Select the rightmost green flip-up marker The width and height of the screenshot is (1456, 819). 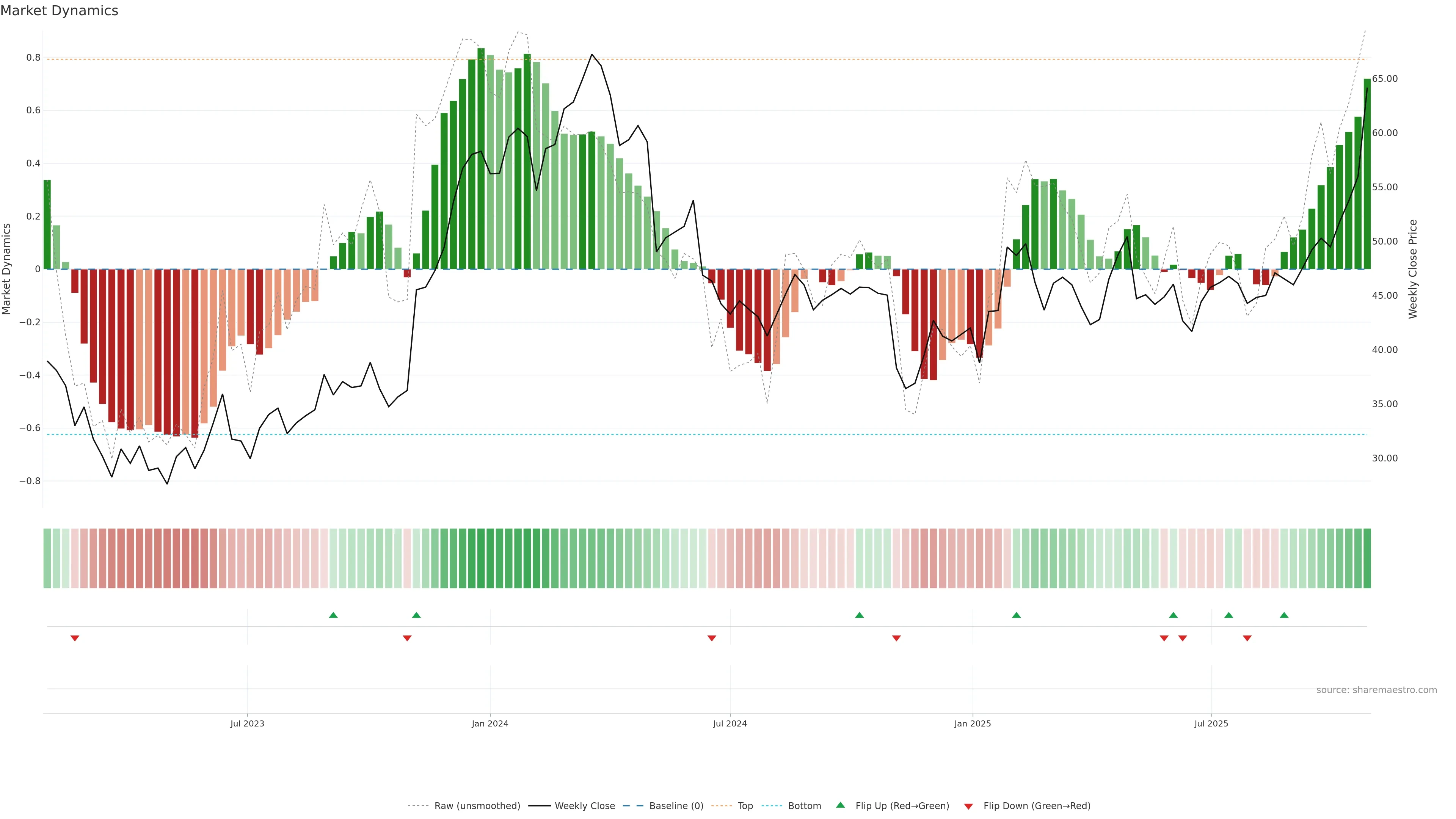pos(1284,615)
